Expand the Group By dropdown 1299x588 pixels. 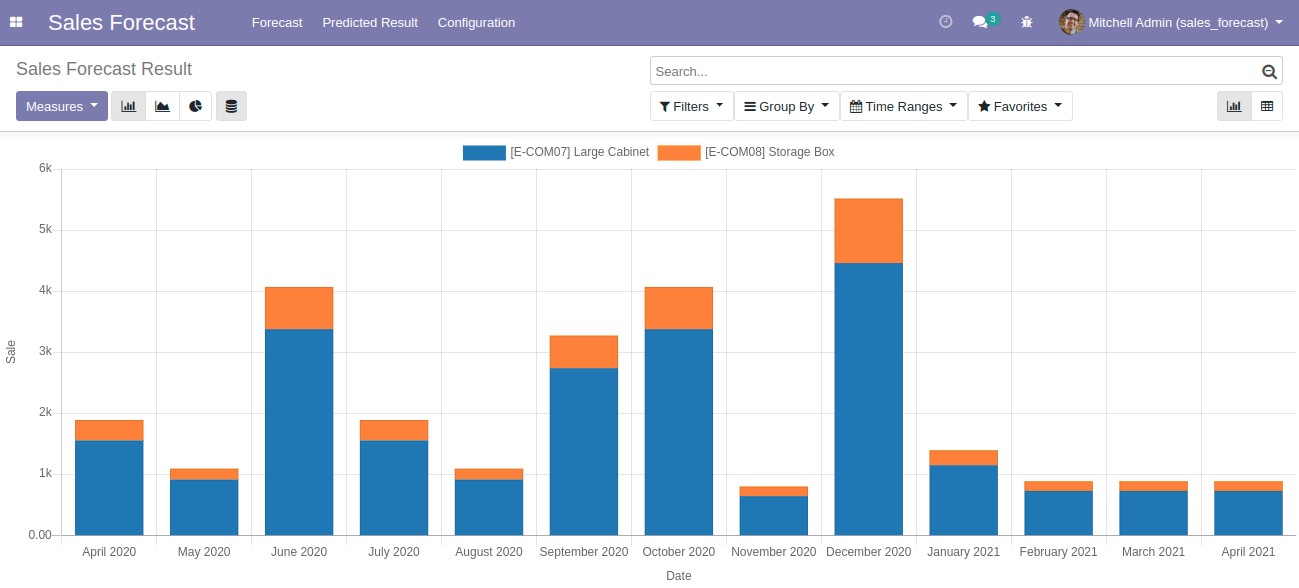(x=786, y=106)
